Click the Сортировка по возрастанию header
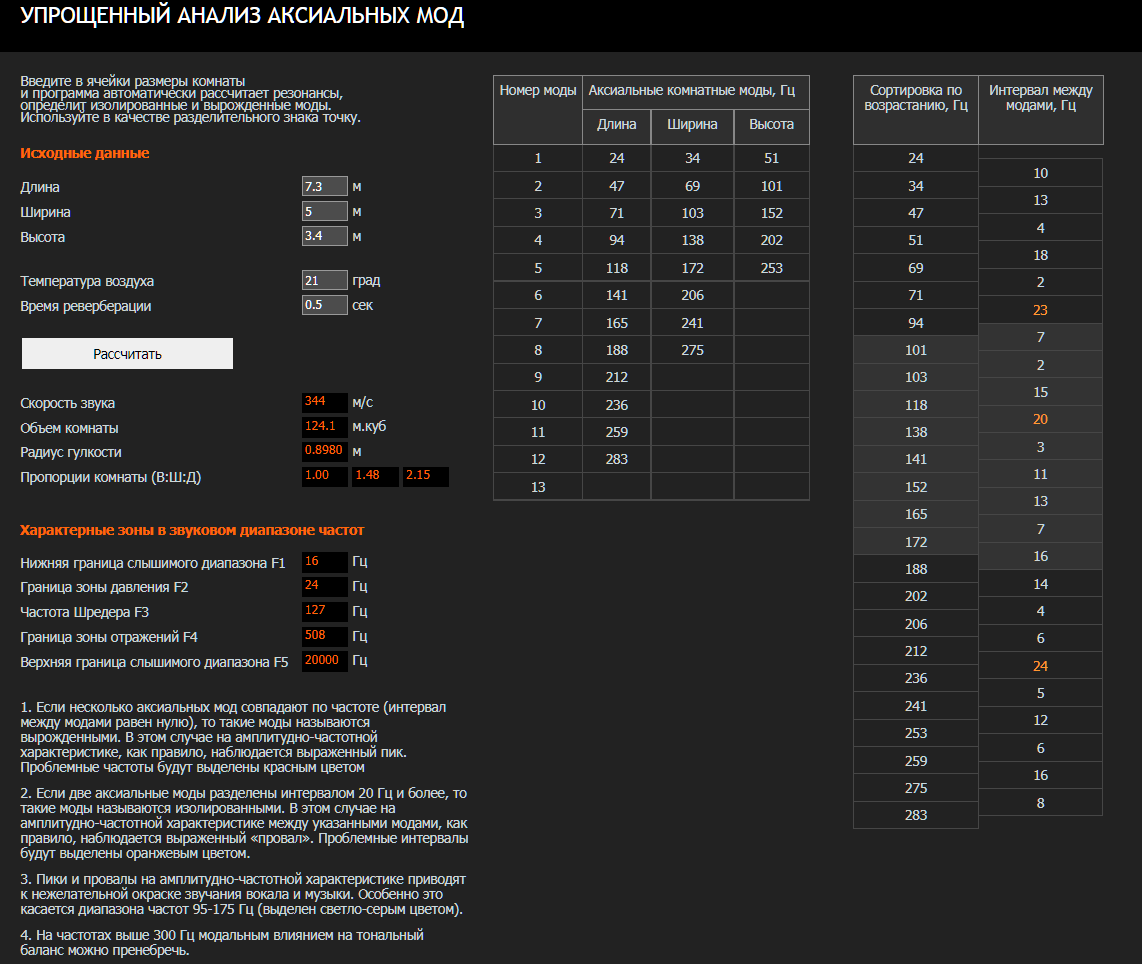This screenshot has width=1142, height=964. pos(916,110)
